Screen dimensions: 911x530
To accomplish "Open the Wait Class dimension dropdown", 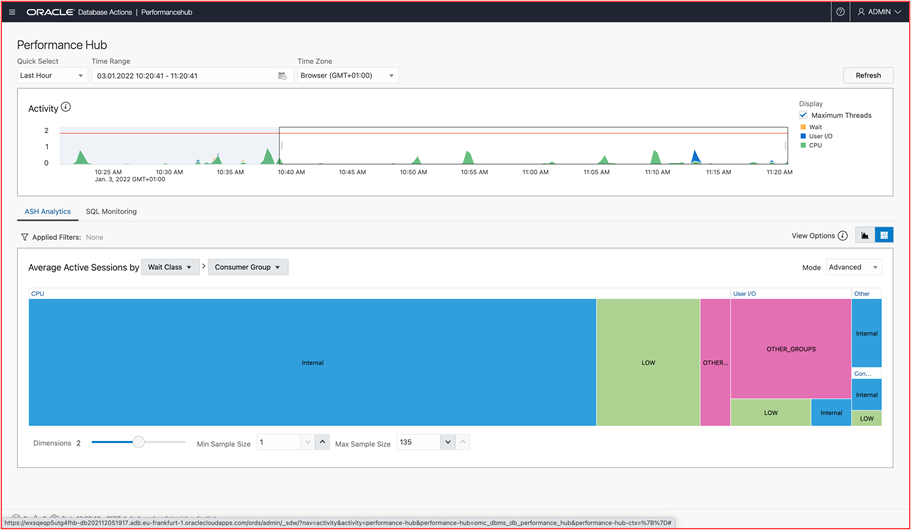I will 170,267.
